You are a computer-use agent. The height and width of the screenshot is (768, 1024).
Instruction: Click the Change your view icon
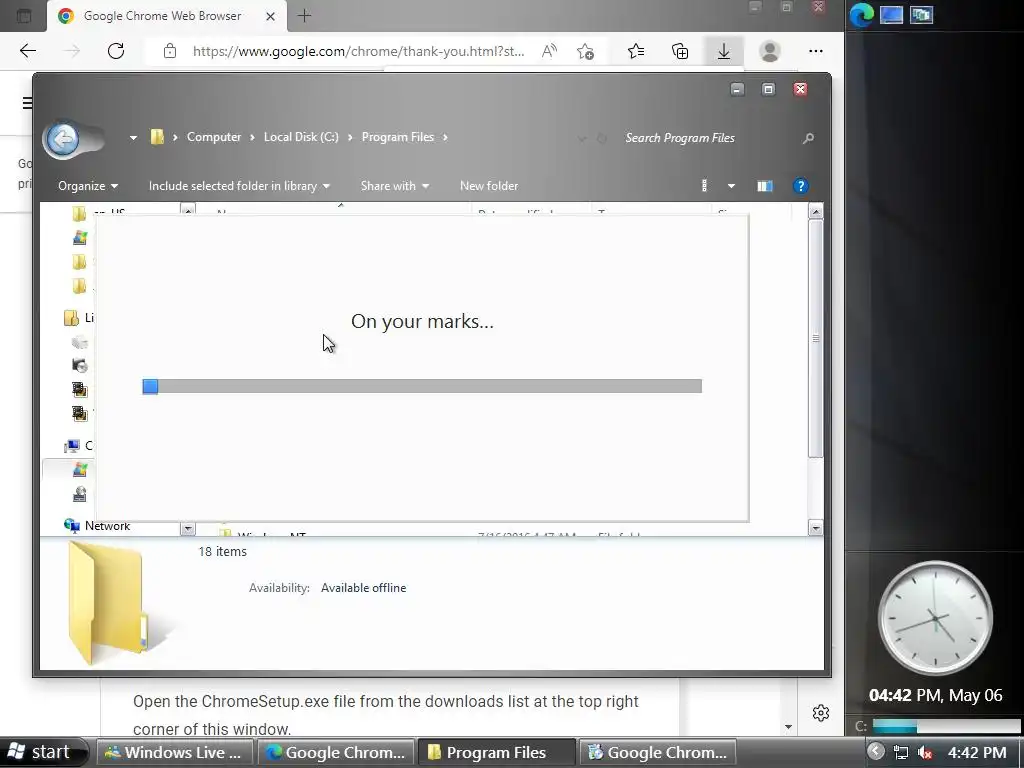click(704, 186)
